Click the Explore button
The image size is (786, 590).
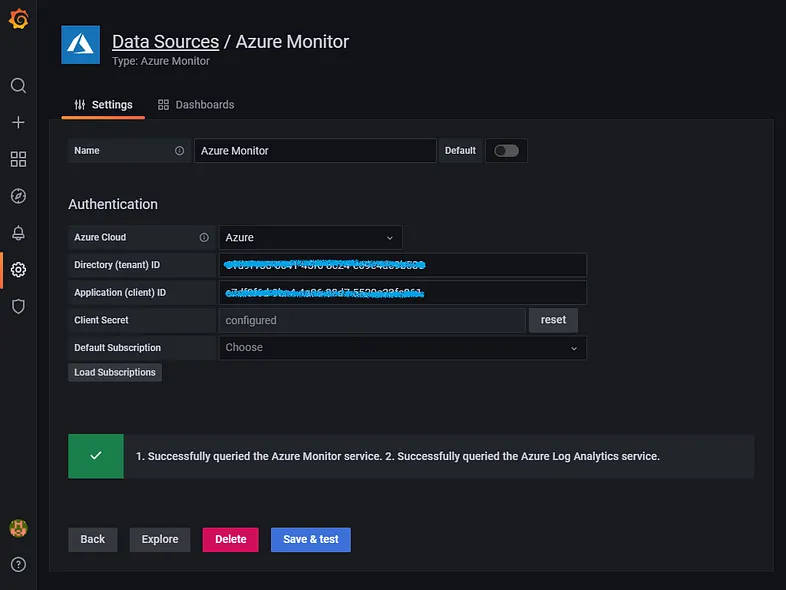coord(160,539)
